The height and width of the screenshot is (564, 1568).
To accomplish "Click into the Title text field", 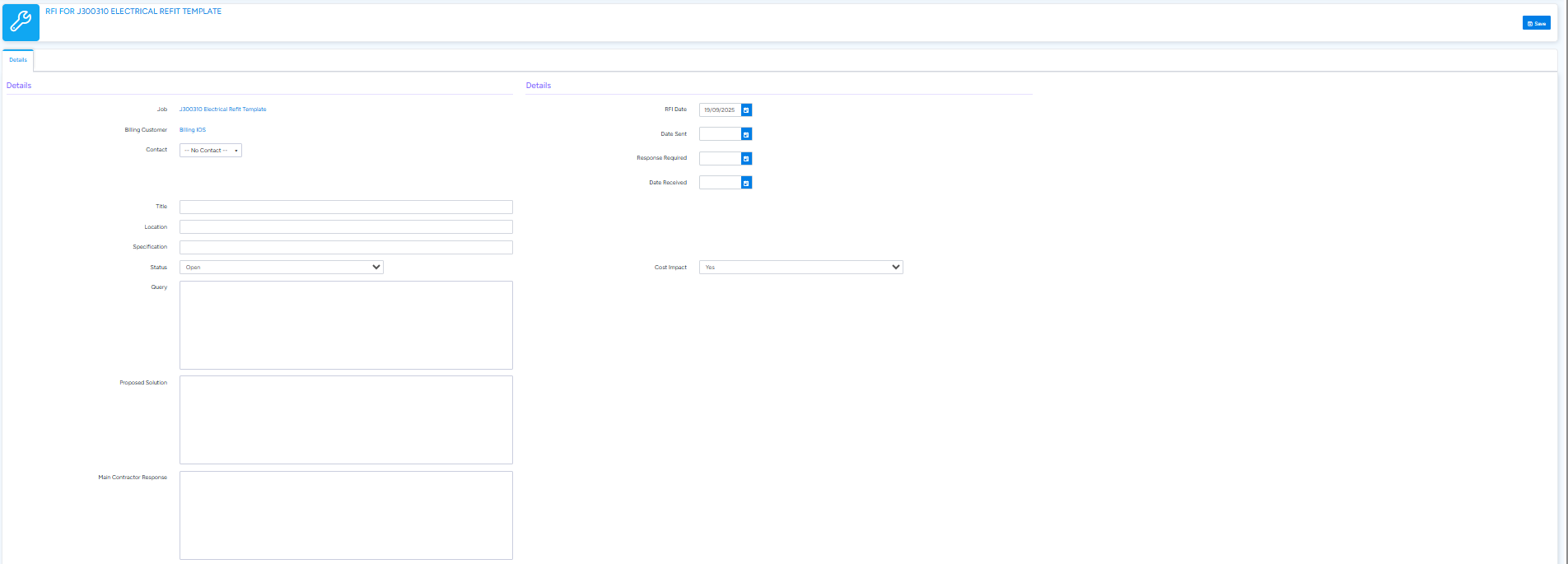I will pyautogui.click(x=346, y=207).
